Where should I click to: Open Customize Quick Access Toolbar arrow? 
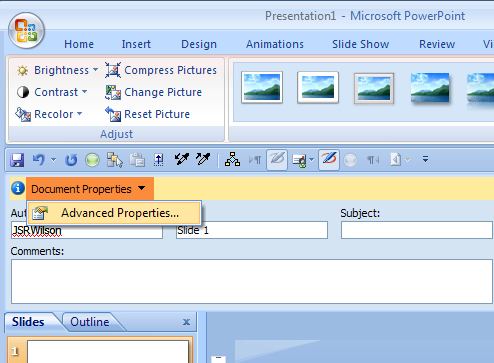click(425, 159)
